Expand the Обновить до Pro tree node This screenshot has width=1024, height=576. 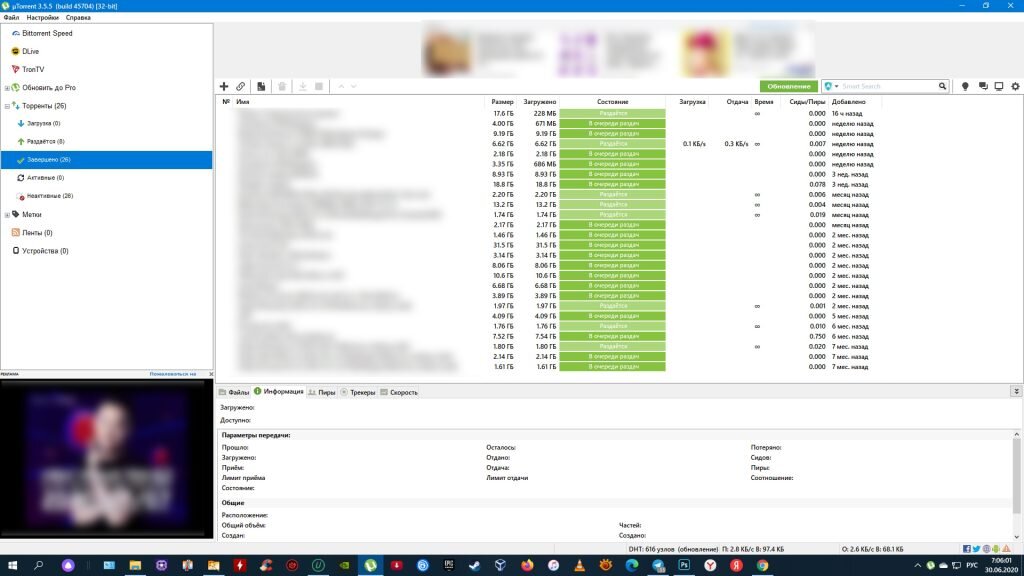pos(7,88)
